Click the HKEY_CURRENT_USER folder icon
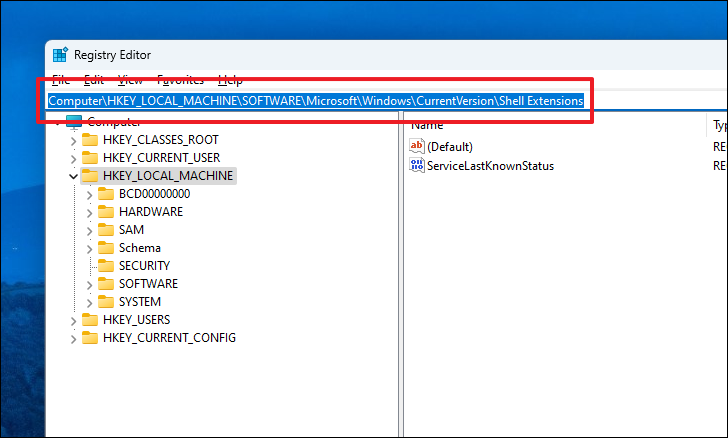Screen dimensions: 728x438 point(90,158)
